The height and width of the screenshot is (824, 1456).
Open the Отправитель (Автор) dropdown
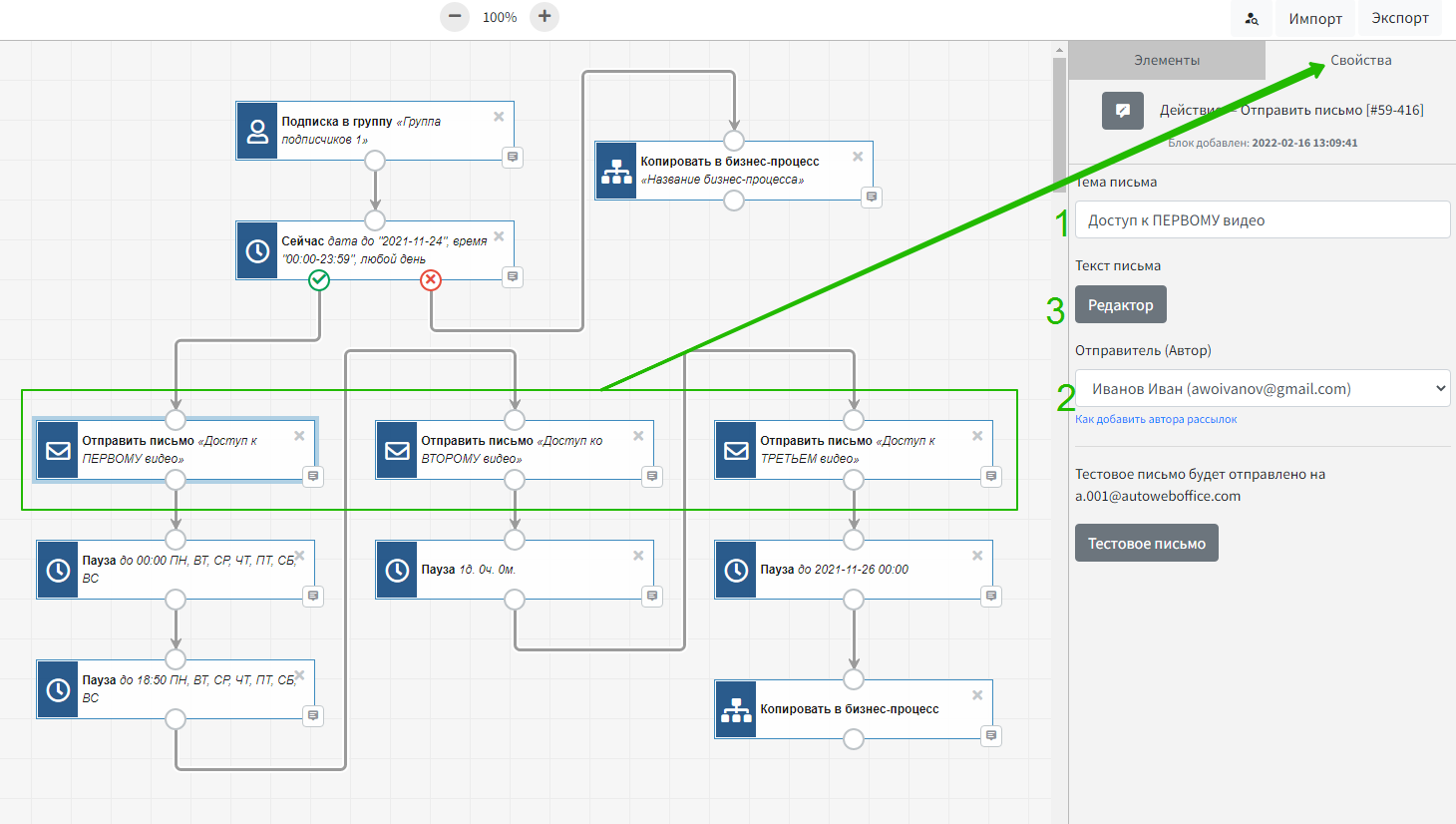tap(1263, 389)
